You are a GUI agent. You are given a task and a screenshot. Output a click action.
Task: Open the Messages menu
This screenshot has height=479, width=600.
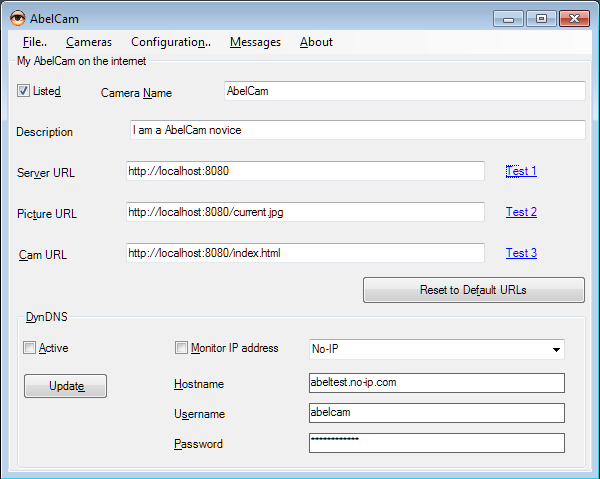click(255, 42)
